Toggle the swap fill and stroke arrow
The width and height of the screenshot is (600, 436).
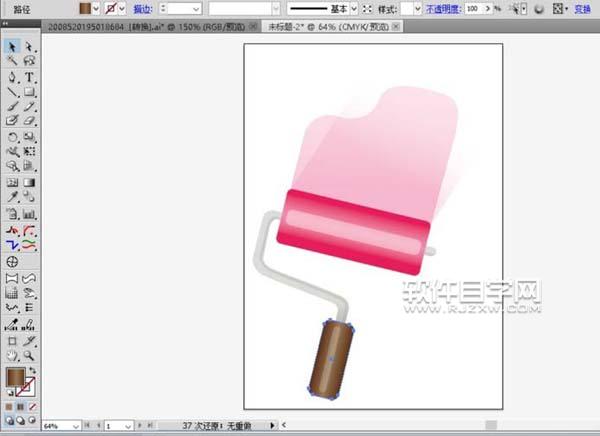tap(32, 371)
